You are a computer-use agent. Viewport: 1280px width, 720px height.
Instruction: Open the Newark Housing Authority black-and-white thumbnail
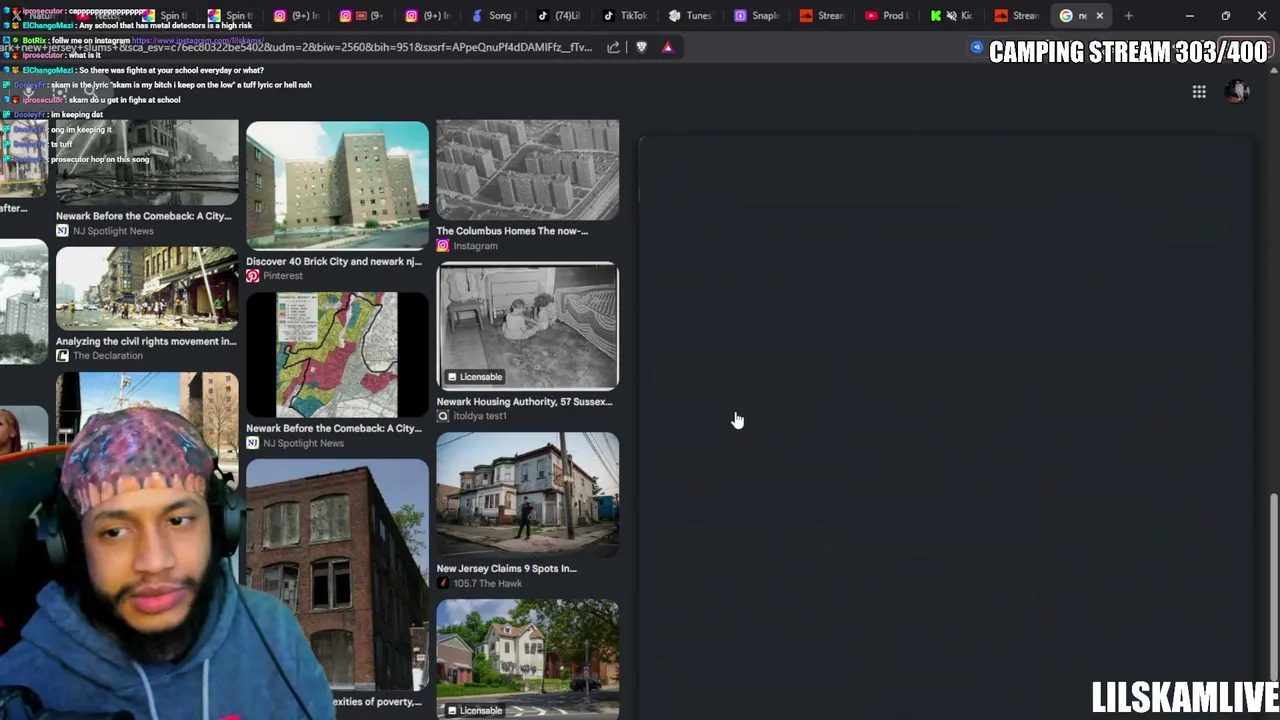coord(528,326)
